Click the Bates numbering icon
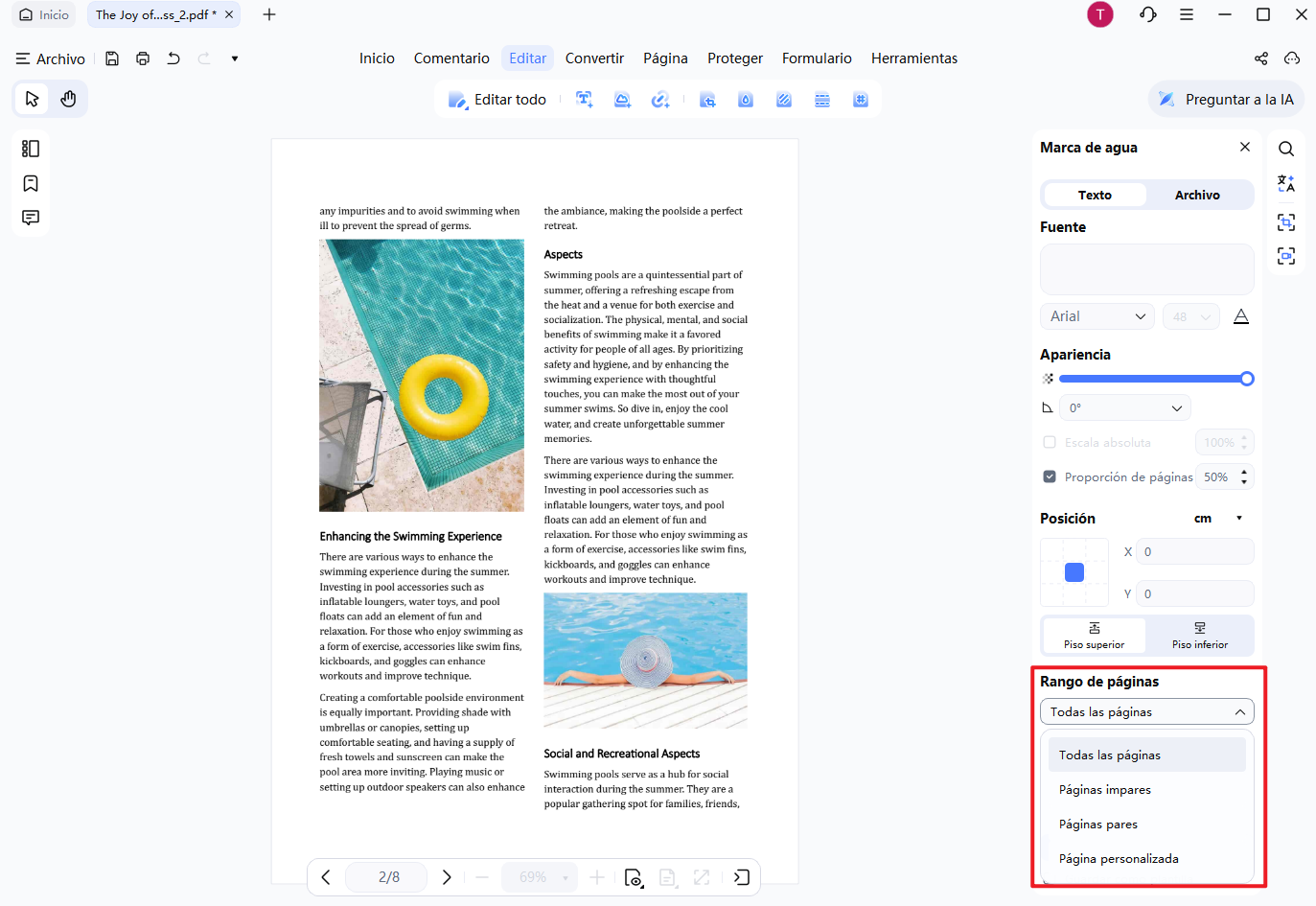Image resolution: width=1316 pixels, height=906 pixels. (861, 100)
